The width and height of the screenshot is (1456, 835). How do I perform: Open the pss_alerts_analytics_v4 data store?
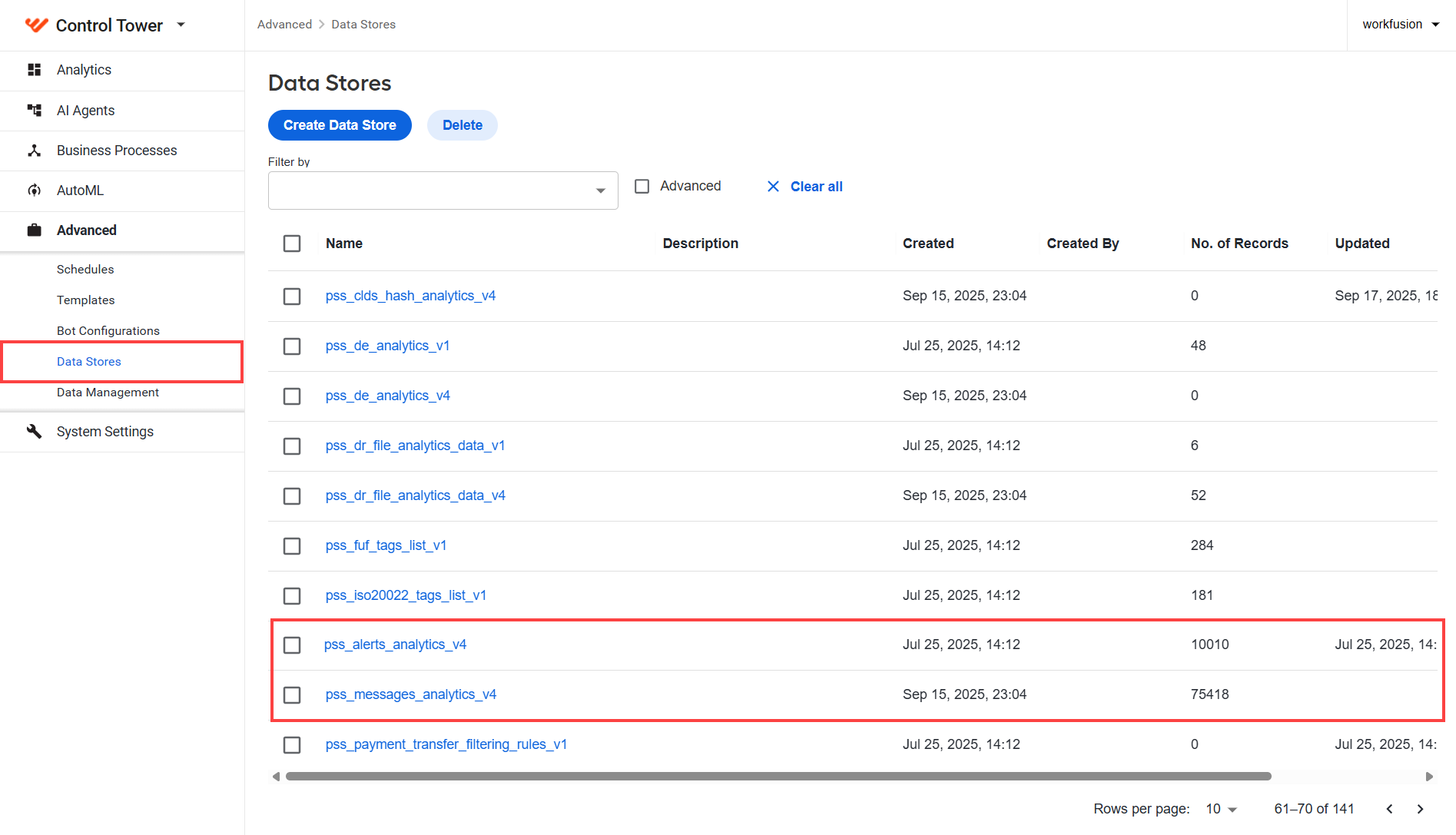coord(395,644)
